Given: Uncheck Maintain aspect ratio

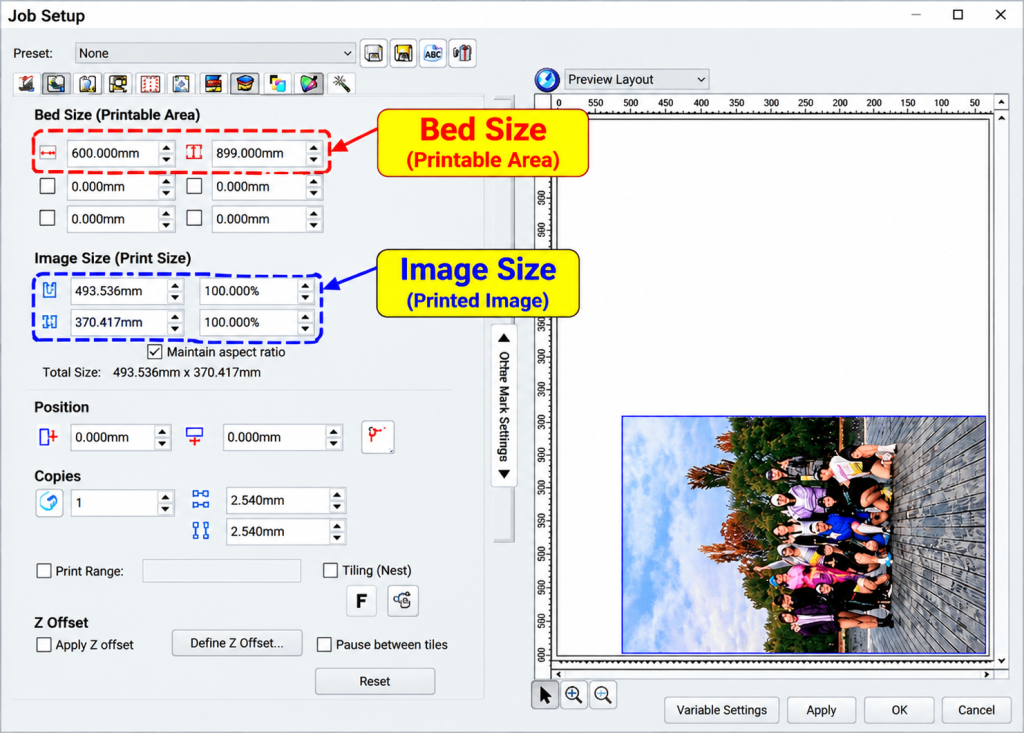Looking at the screenshot, I should 155,352.
